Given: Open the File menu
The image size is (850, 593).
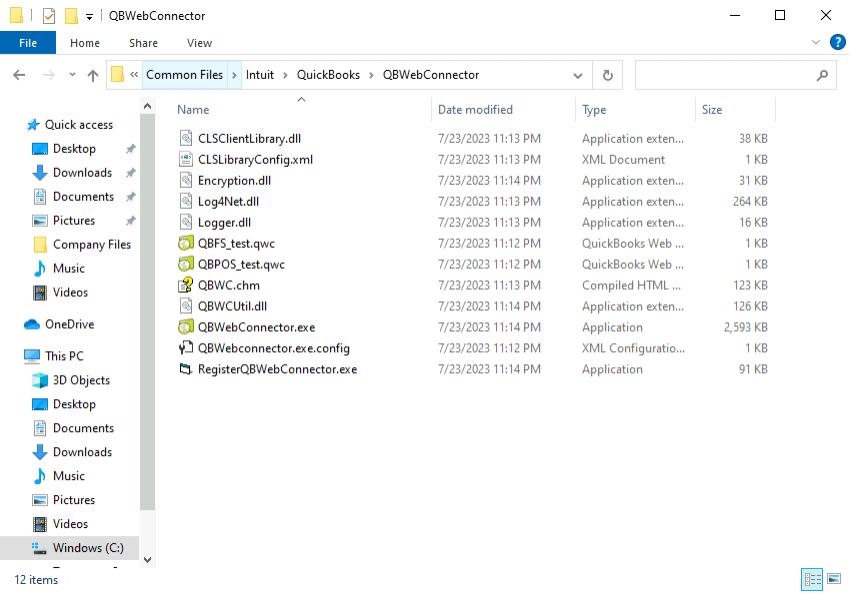Looking at the screenshot, I should (28, 43).
